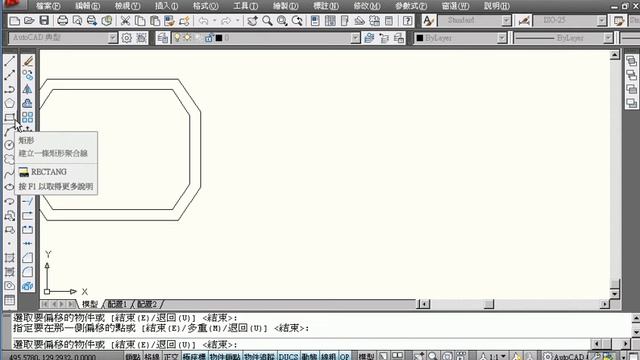Select the Spline draw tool
Viewport: 640px width, 360px height.
pyautogui.click(x=9, y=173)
